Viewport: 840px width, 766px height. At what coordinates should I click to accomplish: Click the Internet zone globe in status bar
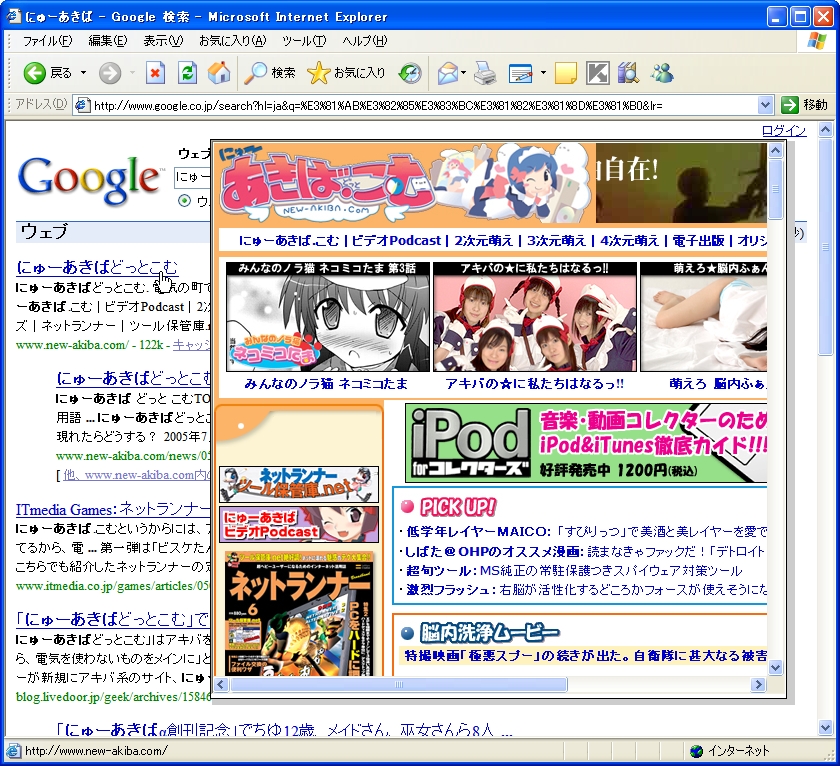click(696, 751)
